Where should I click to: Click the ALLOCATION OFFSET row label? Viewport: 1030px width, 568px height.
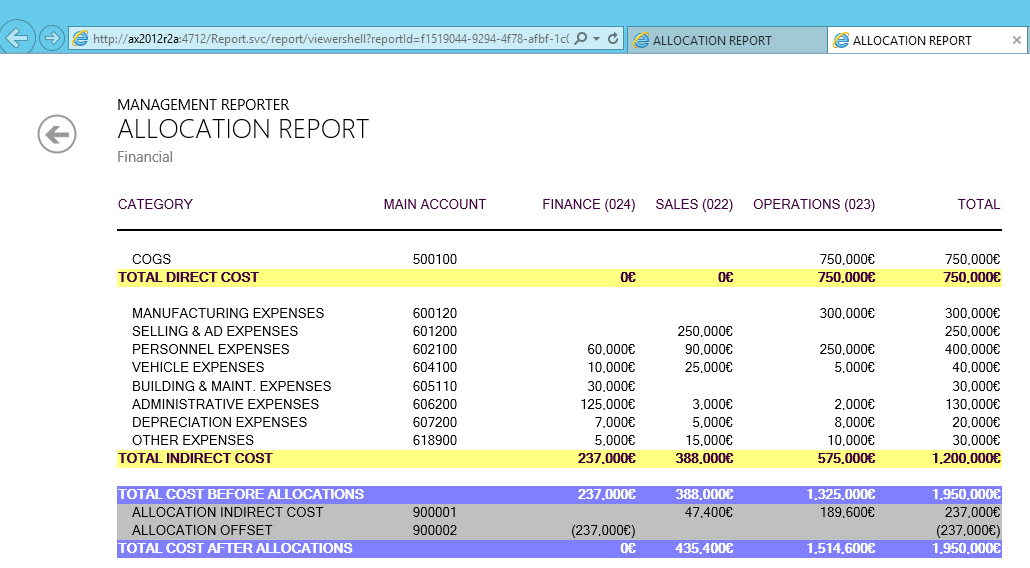click(x=201, y=530)
